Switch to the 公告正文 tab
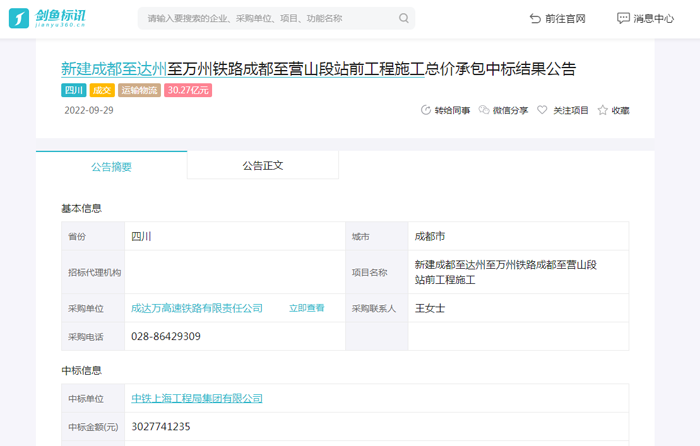700x446 pixels. pyautogui.click(x=262, y=165)
